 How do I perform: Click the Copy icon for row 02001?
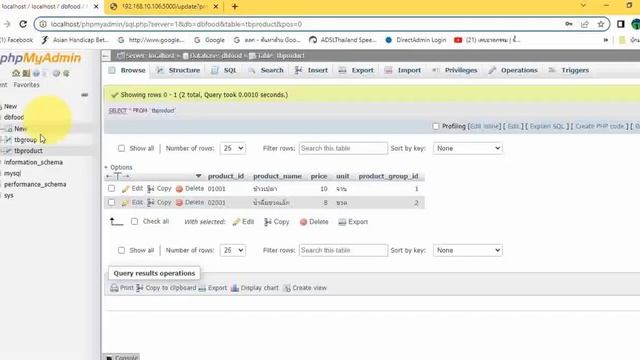coord(151,202)
